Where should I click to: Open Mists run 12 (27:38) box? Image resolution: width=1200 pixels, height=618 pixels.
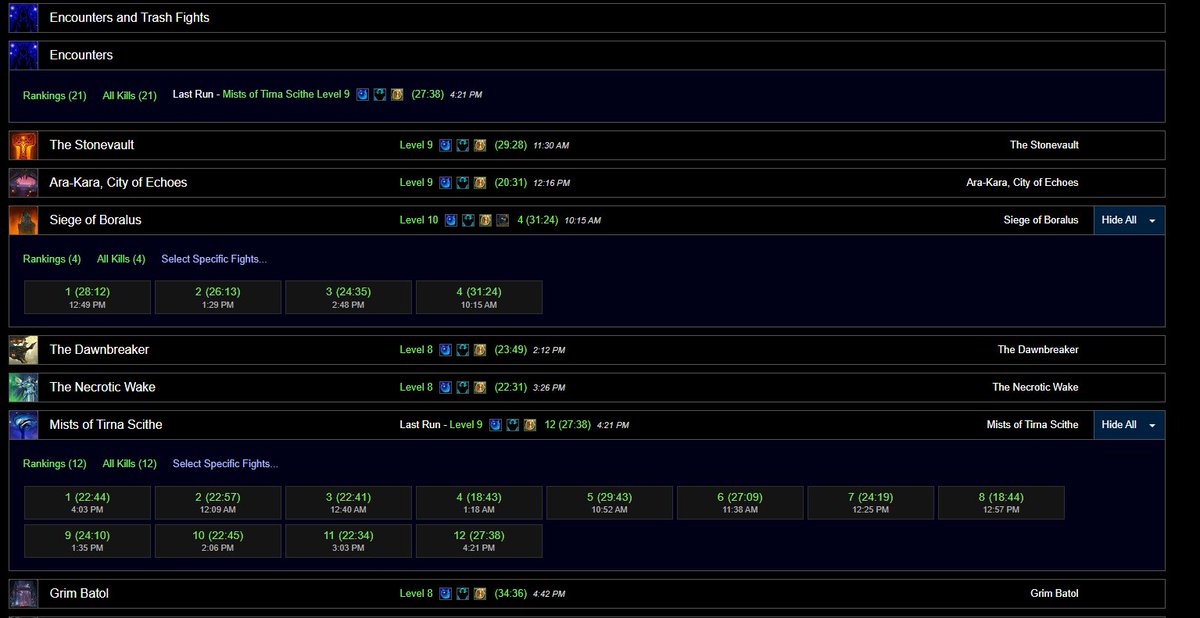(x=479, y=541)
